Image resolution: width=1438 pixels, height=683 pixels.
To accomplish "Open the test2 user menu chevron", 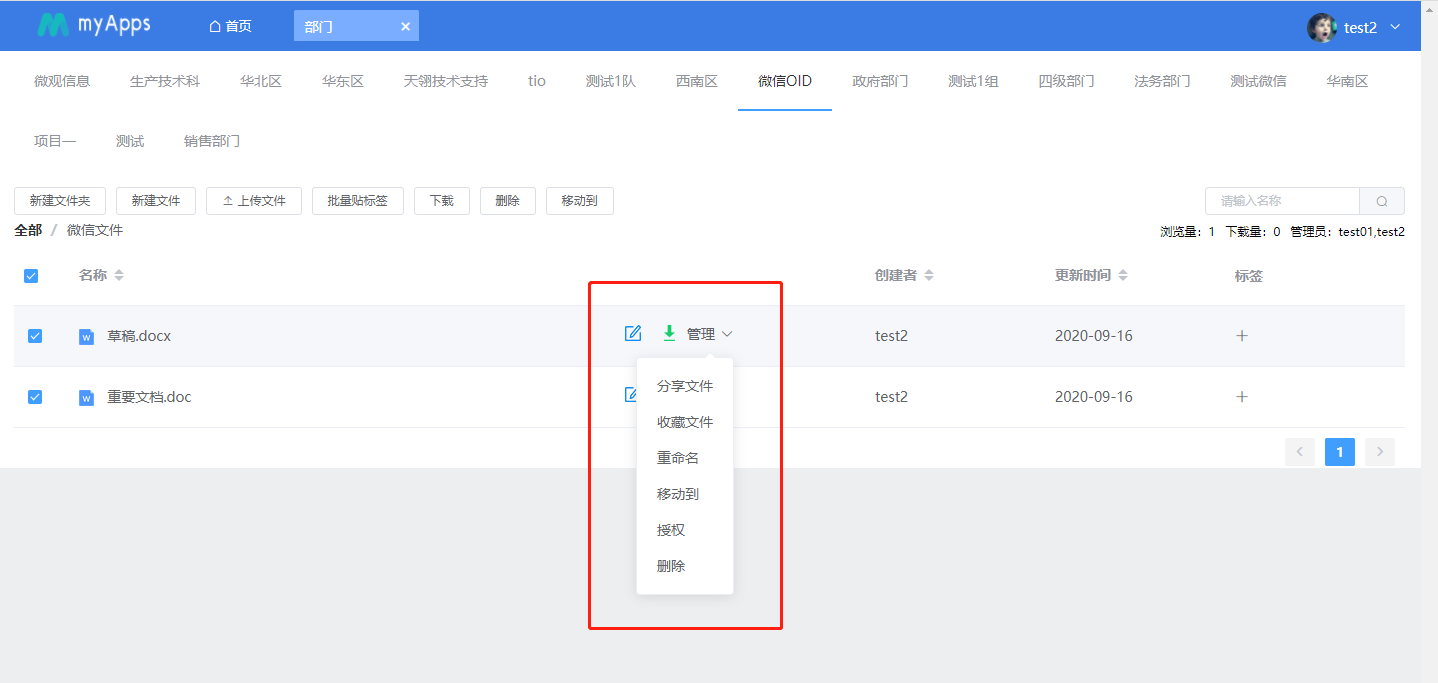I will 1395,27.
